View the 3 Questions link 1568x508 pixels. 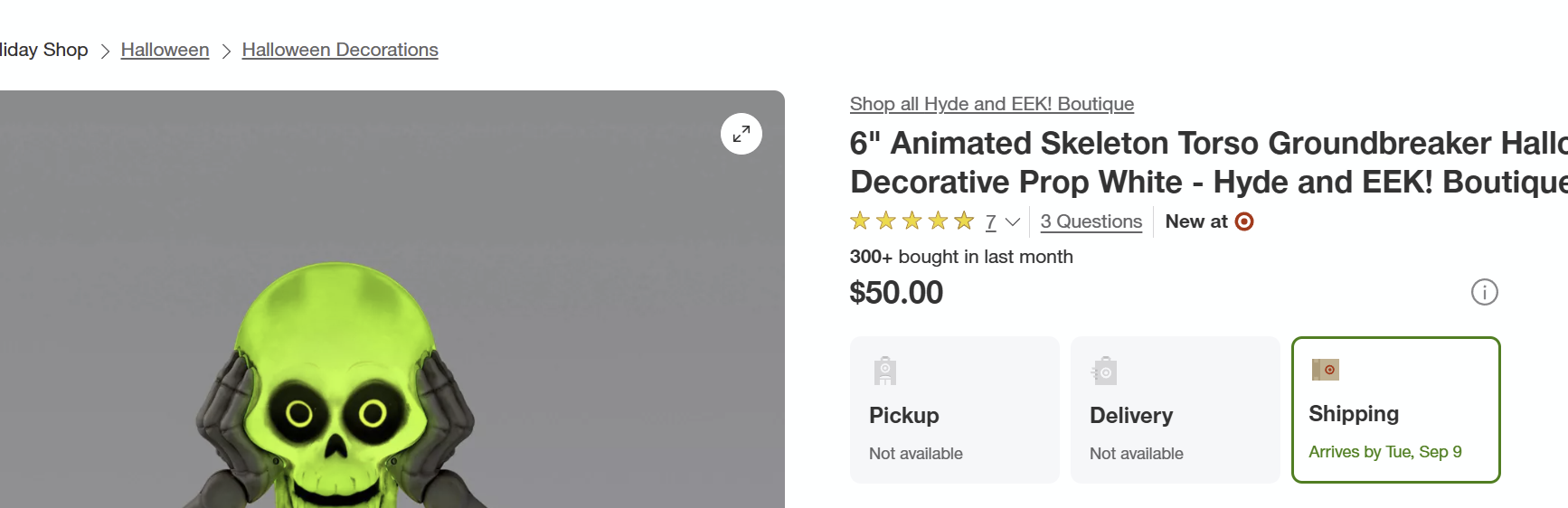(x=1091, y=221)
